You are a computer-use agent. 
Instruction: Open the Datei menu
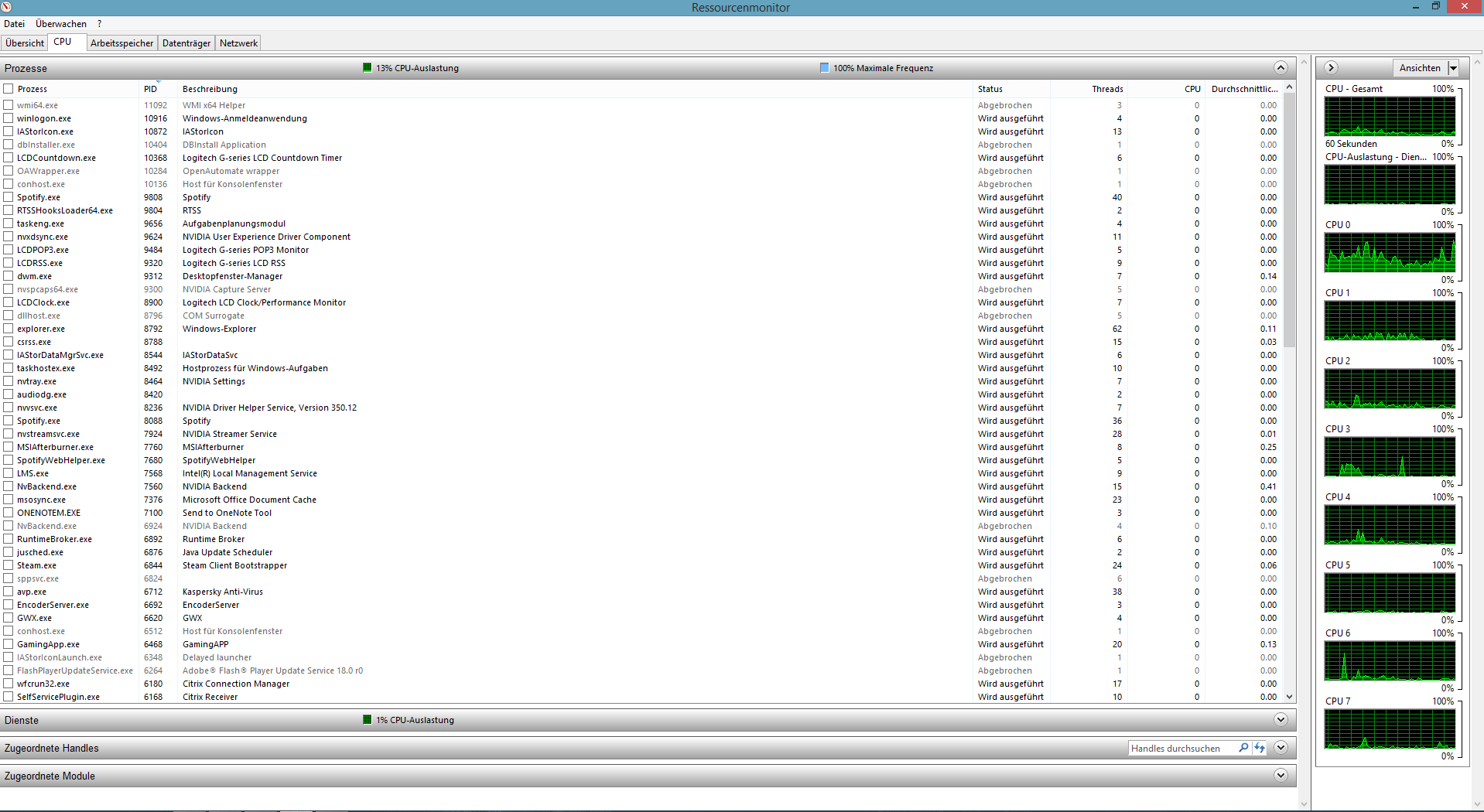(15, 24)
